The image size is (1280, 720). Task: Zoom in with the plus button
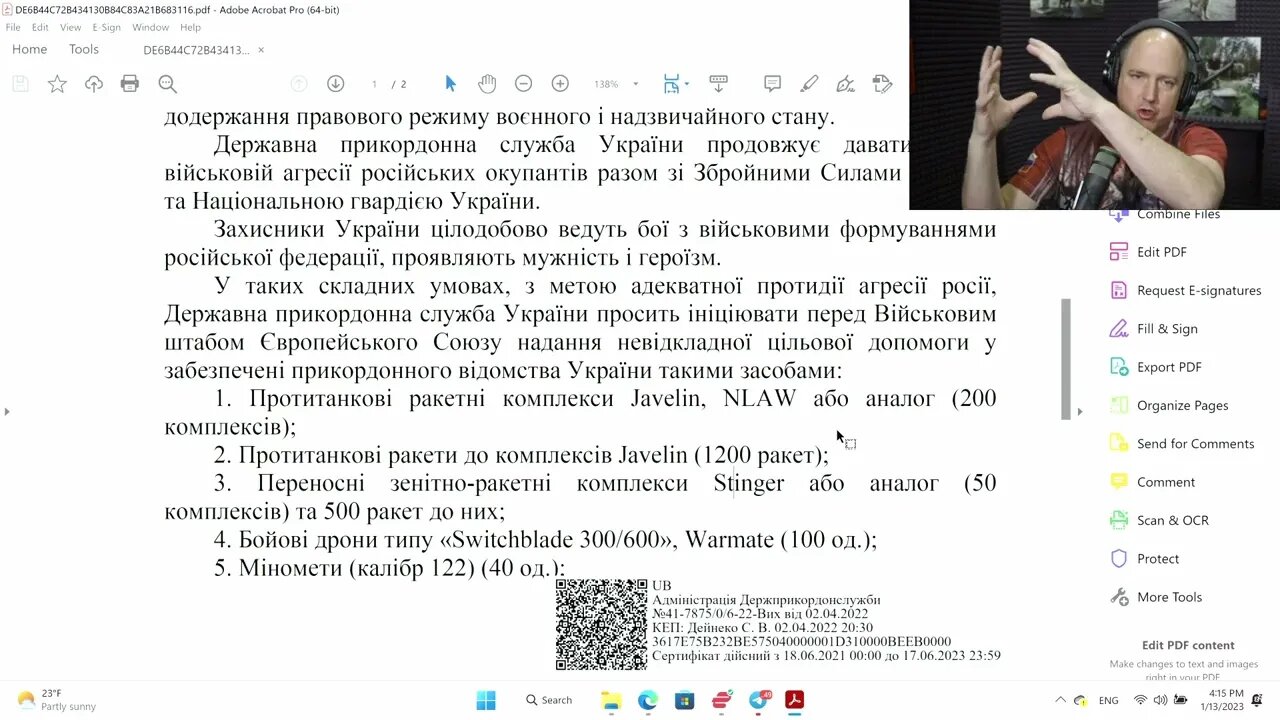coord(560,84)
